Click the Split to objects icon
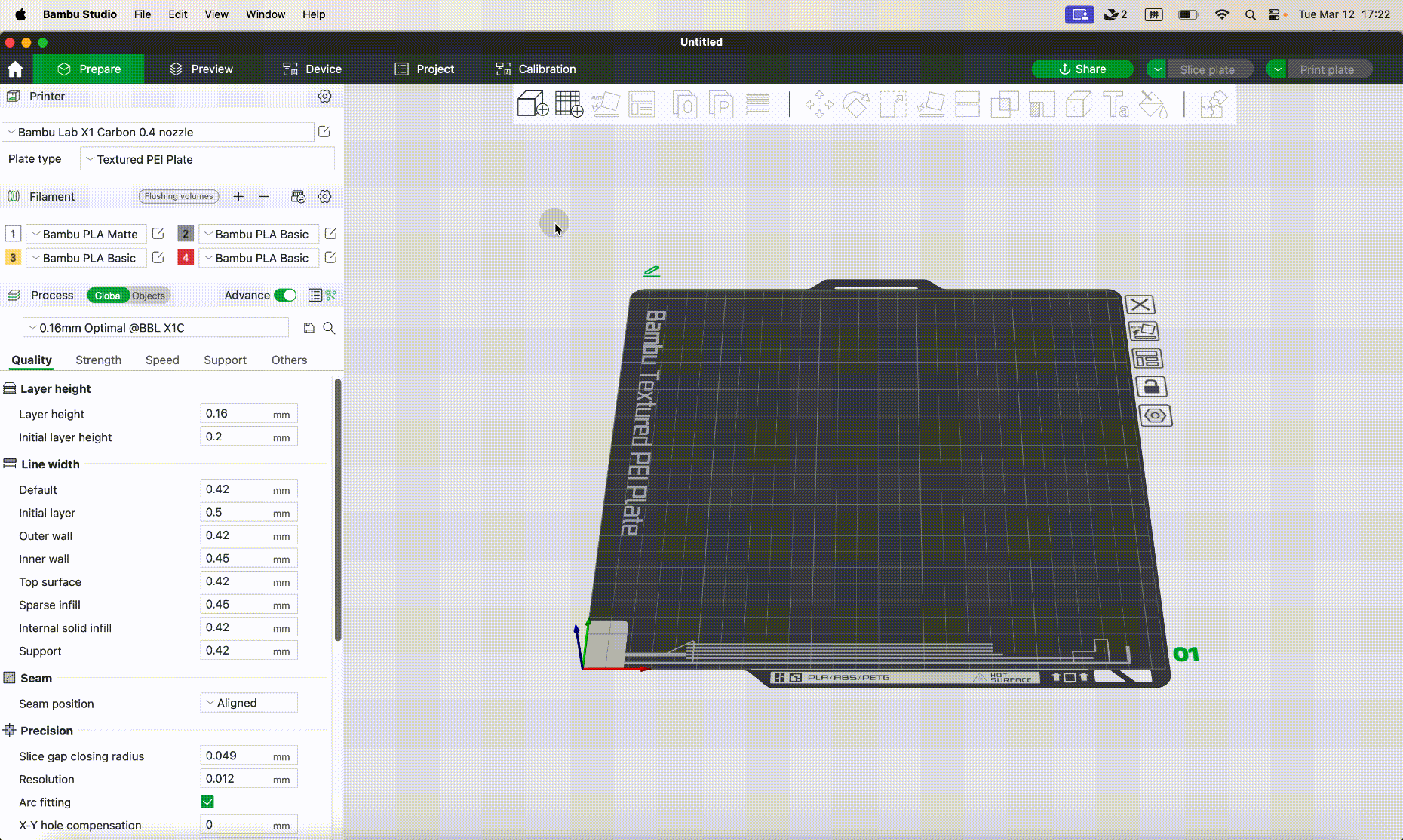Viewport: 1403px width, 840px height. pyautogui.click(x=685, y=104)
